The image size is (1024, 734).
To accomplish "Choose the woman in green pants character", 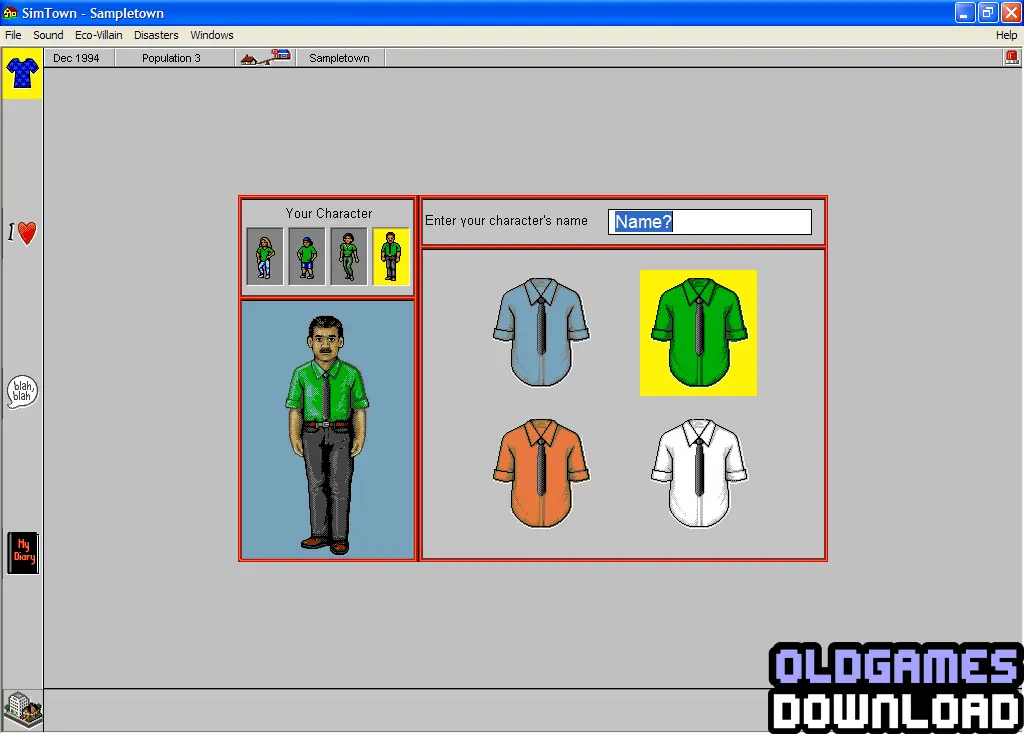I will (348, 257).
